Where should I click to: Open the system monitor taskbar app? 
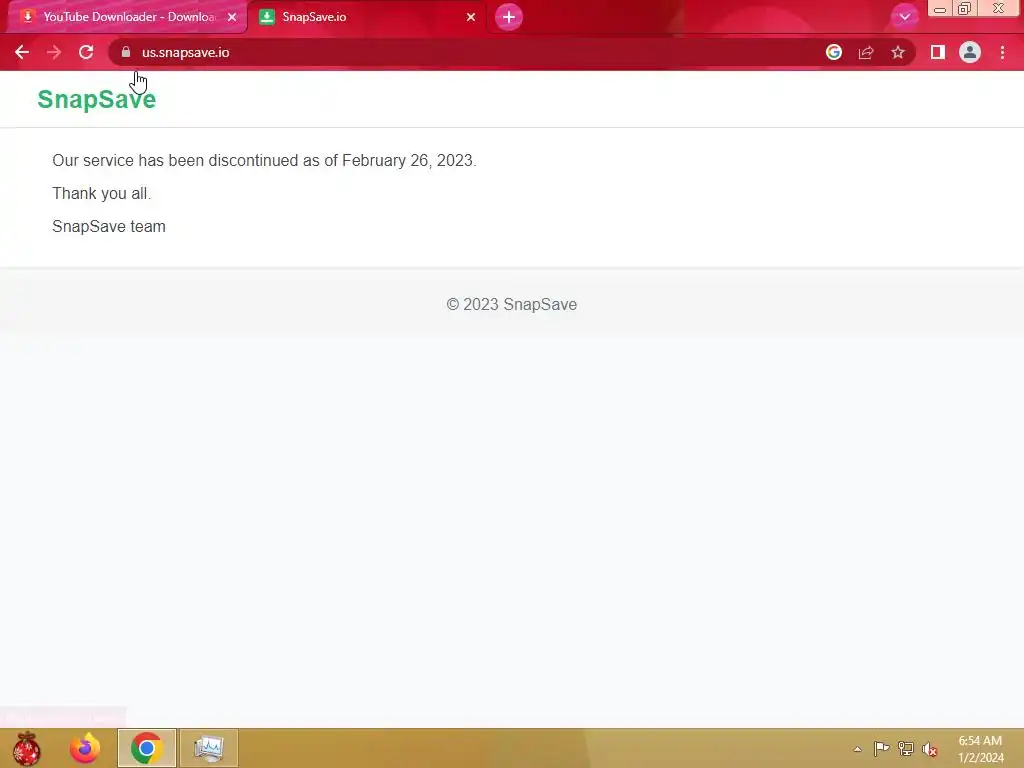tap(208, 748)
